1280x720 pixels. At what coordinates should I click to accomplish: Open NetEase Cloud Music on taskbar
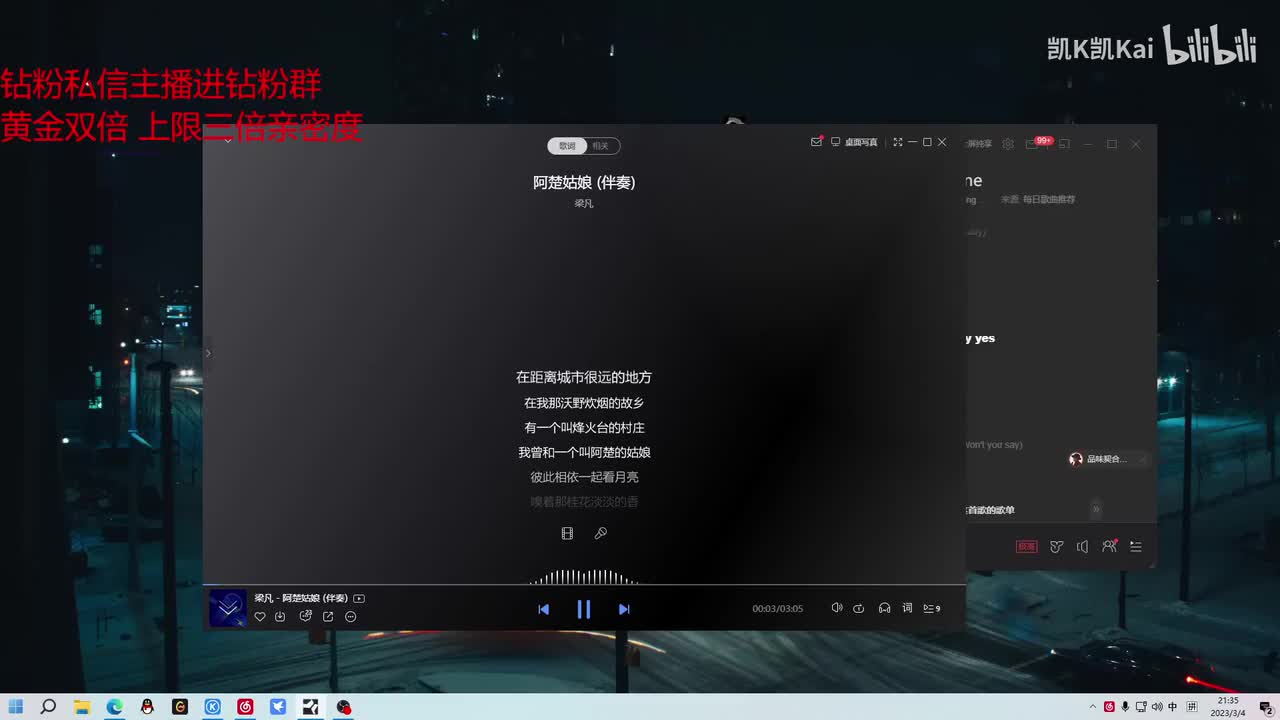click(245, 707)
